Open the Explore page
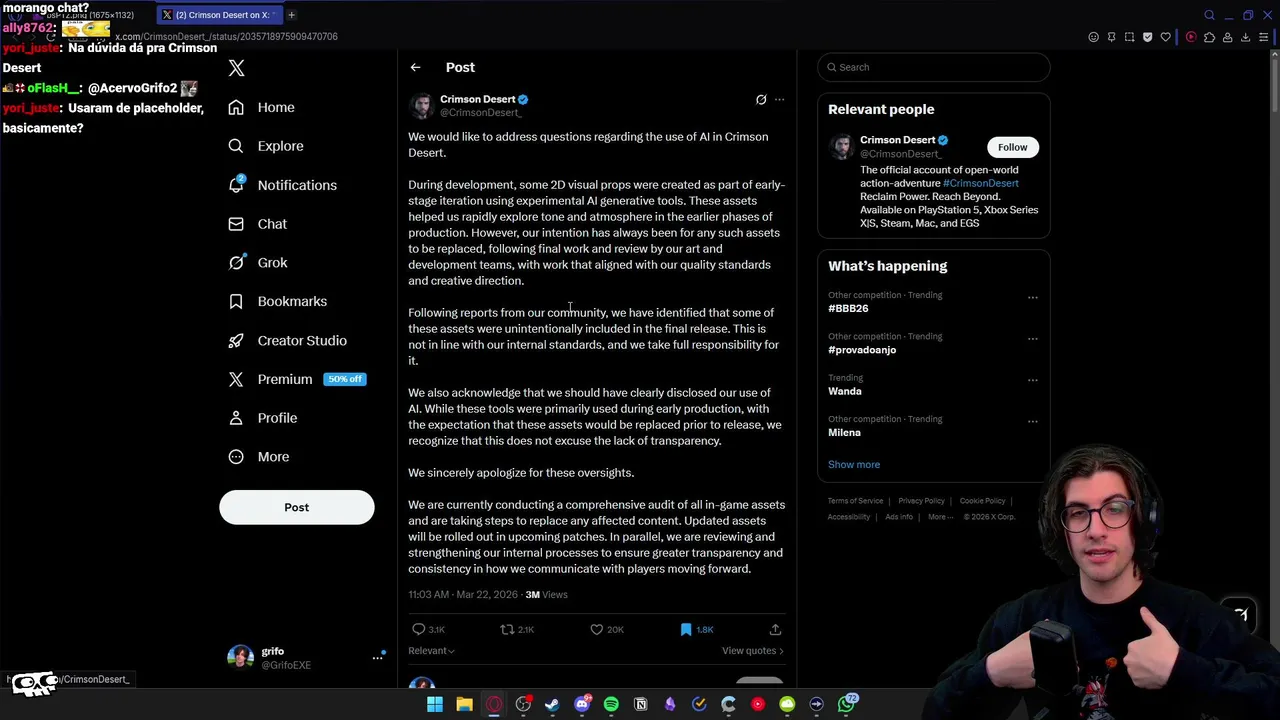The height and width of the screenshot is (720, 1280). tap(265, 146)
